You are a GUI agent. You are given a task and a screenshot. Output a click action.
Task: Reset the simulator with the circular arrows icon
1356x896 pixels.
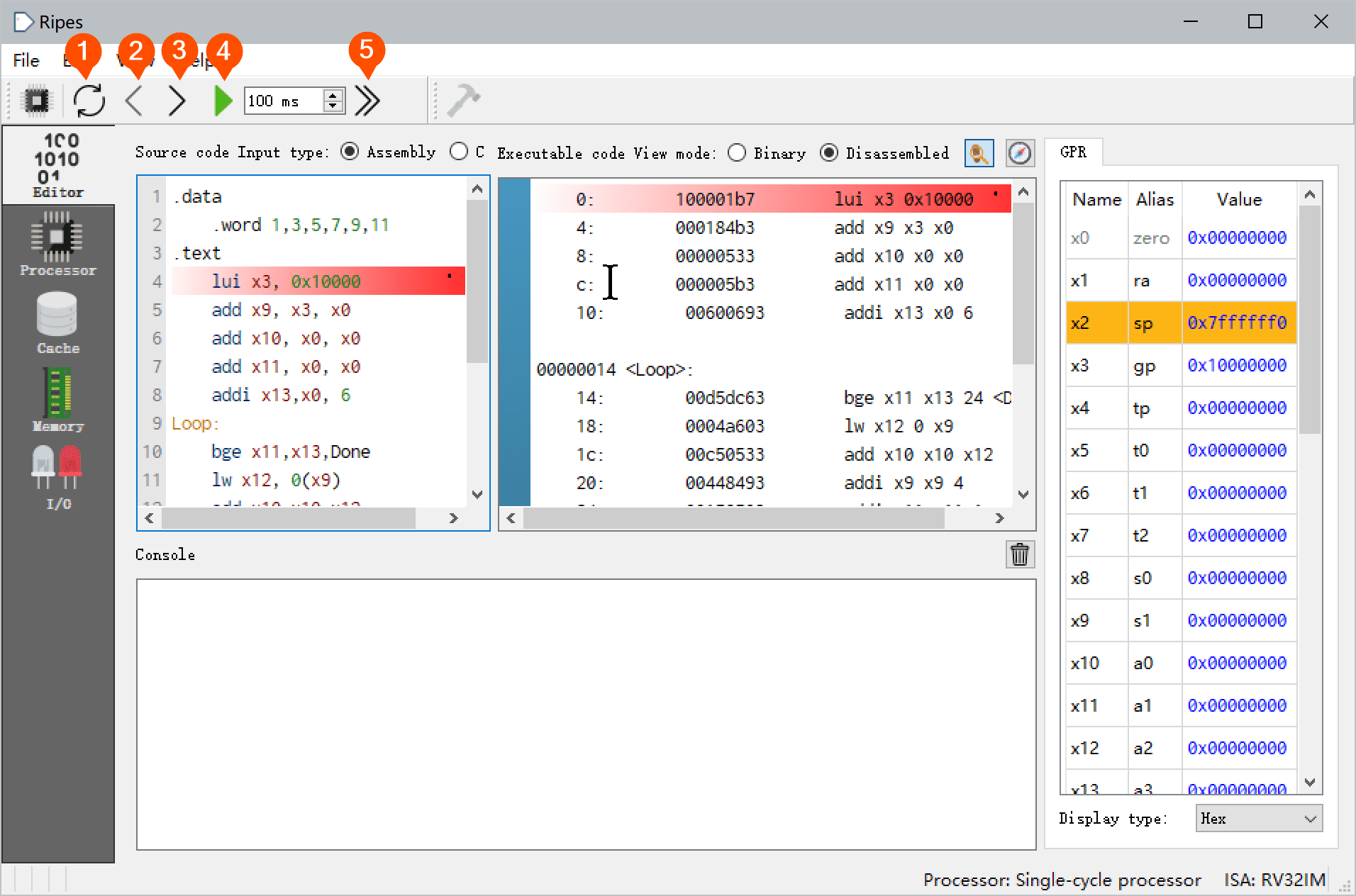tap(89, 100)
